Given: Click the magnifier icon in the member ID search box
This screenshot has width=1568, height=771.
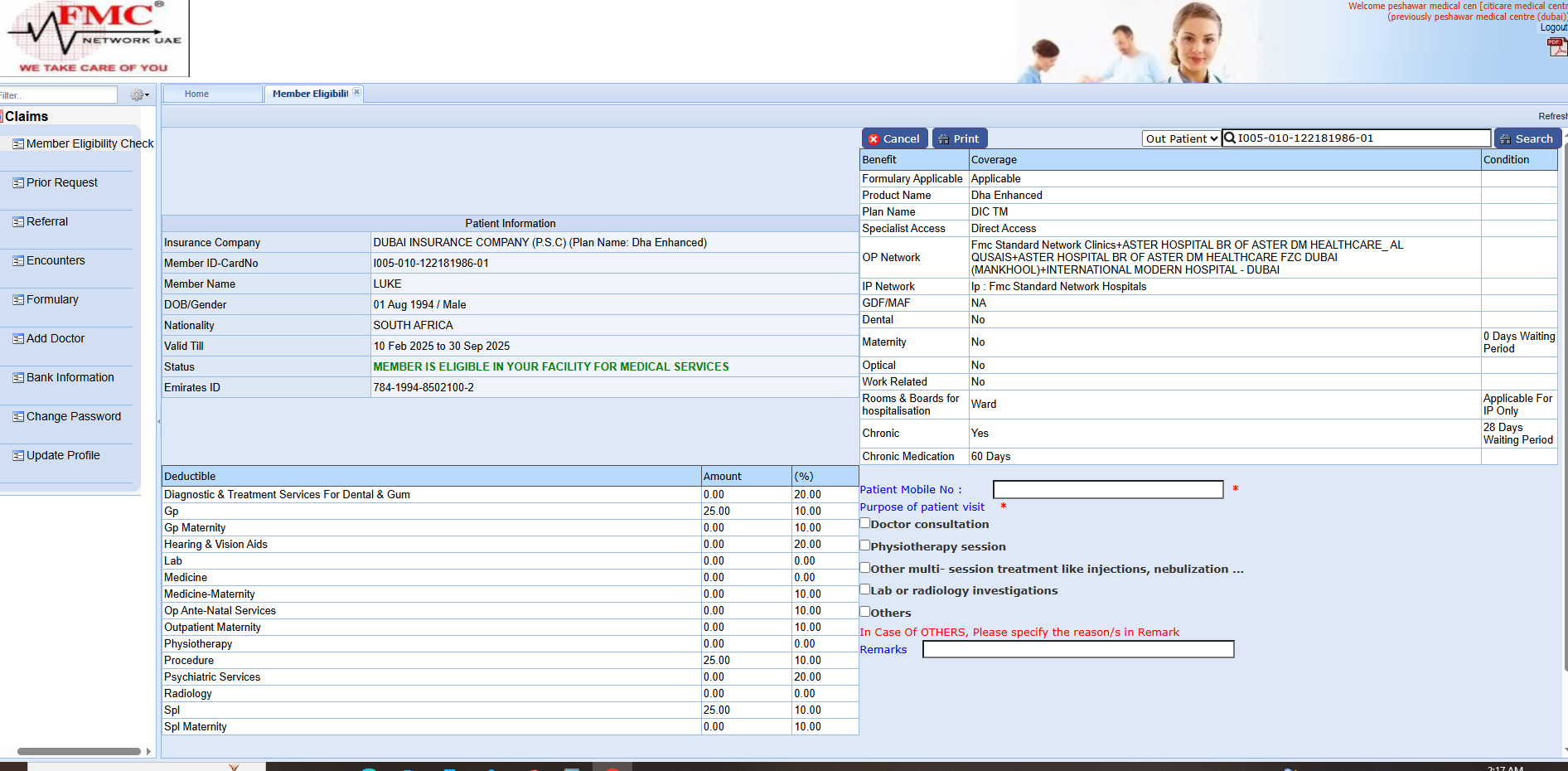Looking at the screenshot, I should point(1230,138).
